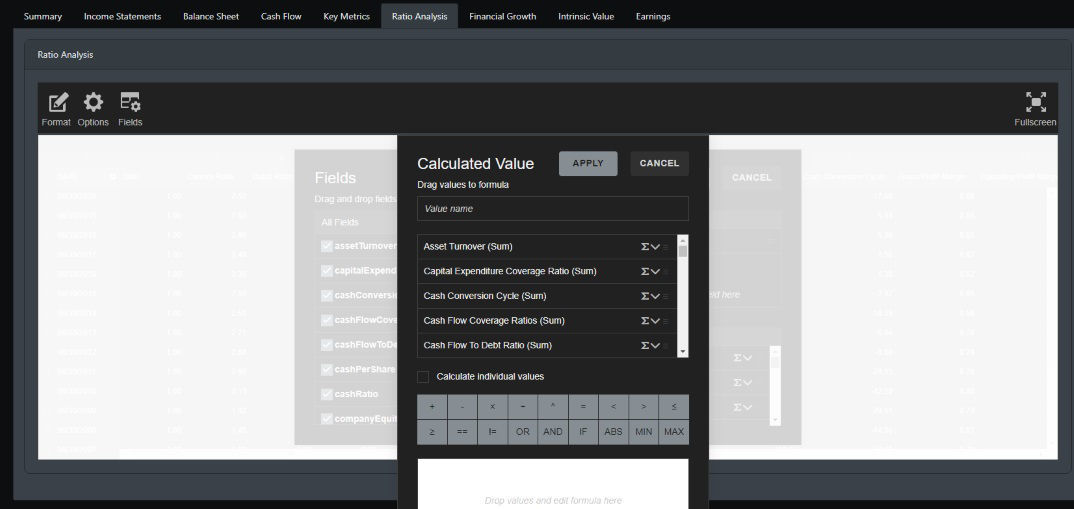Insert the equals operator

(x=583, y=407)
